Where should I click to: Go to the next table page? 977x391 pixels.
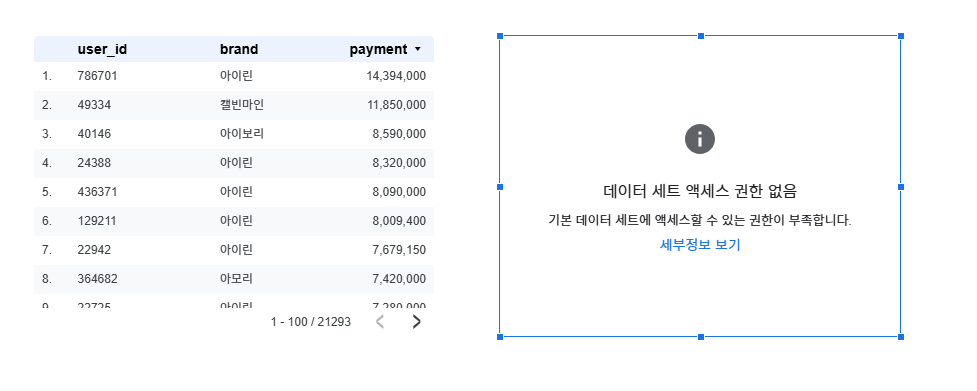(417, 322)
